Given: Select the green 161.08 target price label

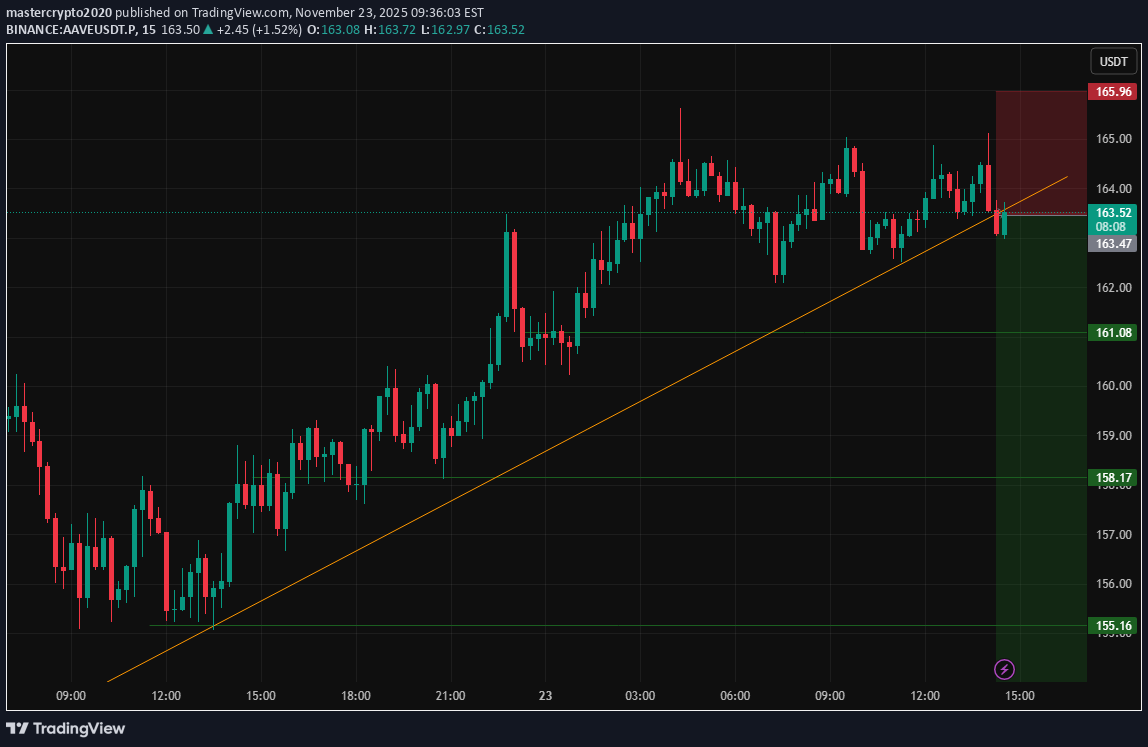Looking at the screenshot, I should click(1113, 333).
